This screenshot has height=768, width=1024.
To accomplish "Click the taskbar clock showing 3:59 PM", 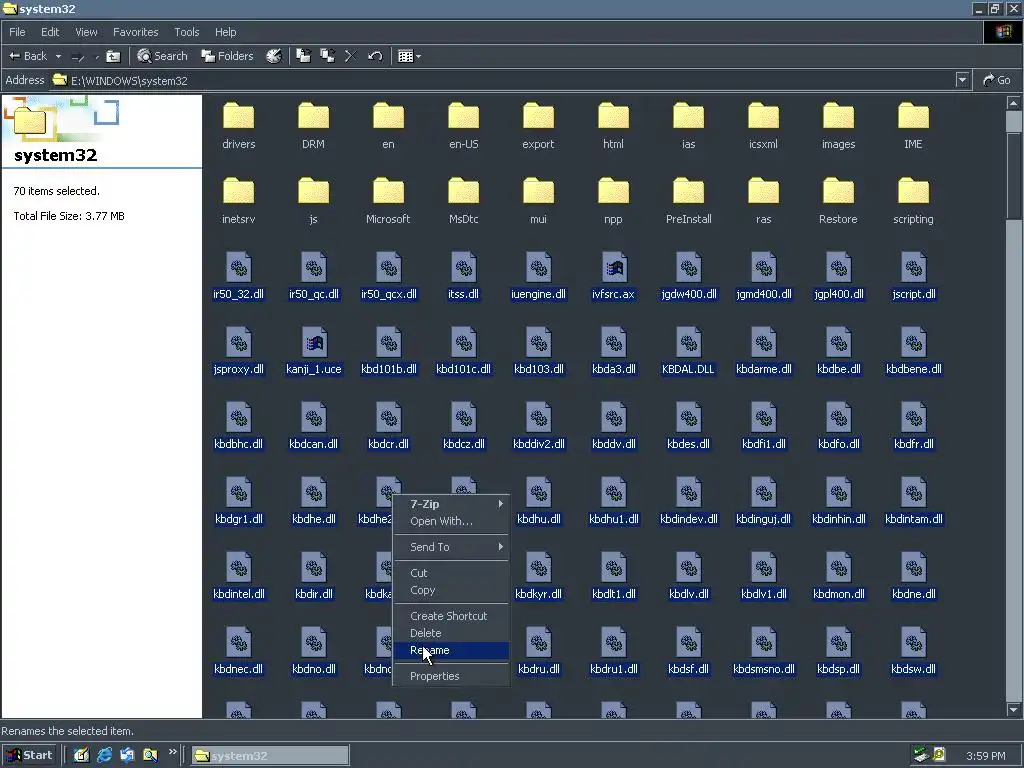I will (x=985, y=756).
